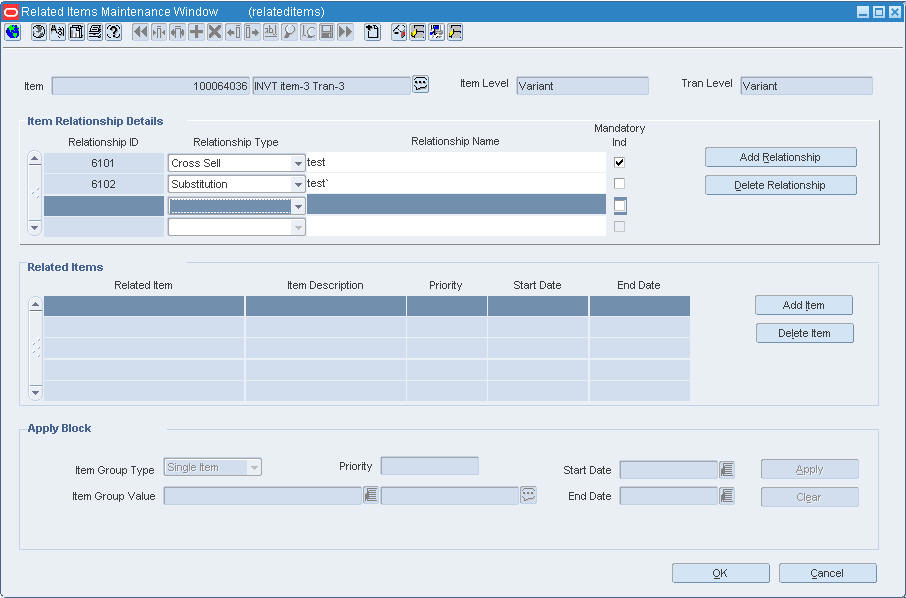Click Delete Relationship button
The width and height of the screenshot is (906, 598).
coord(781,185)
